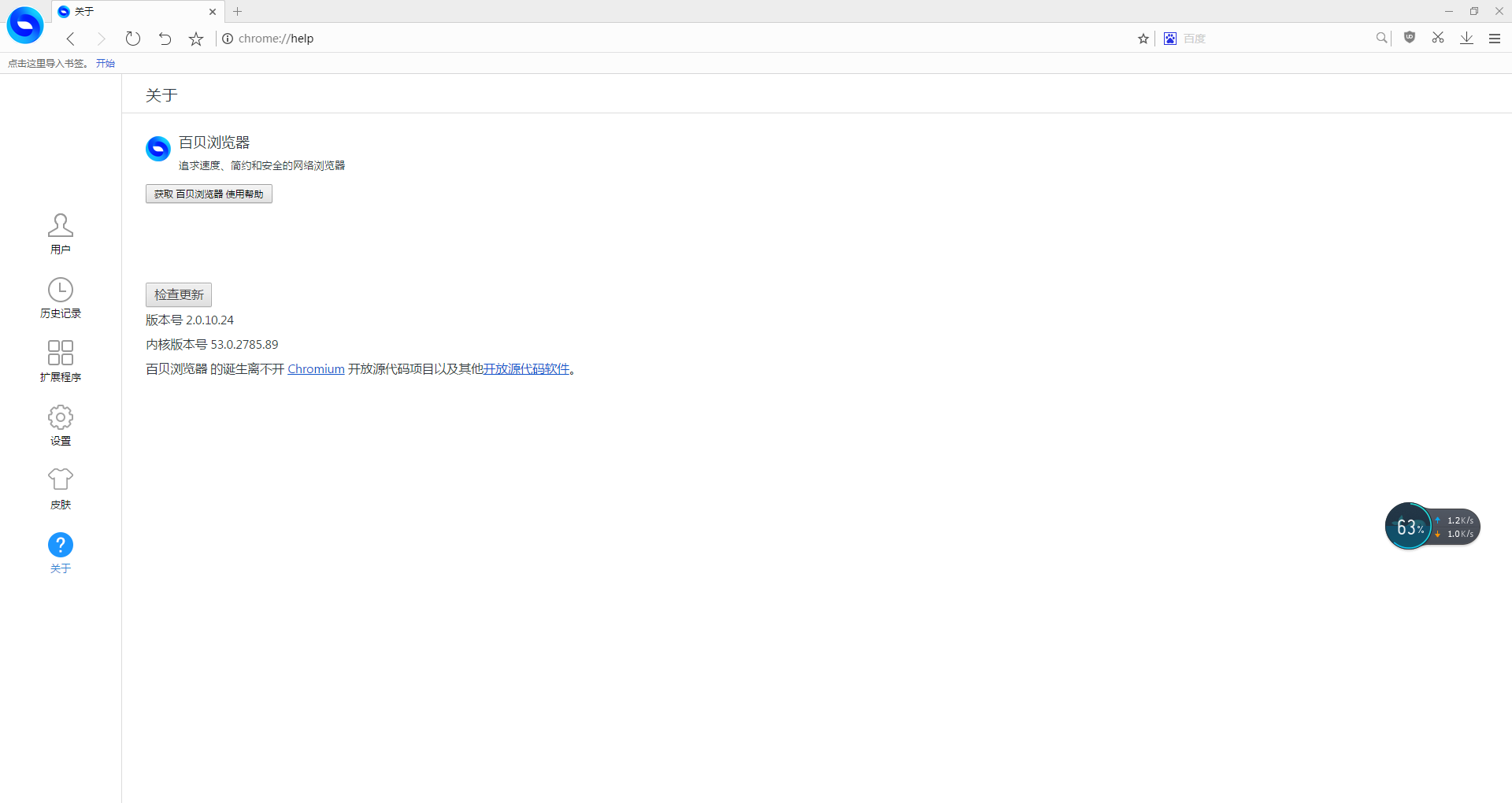Open the Baidu search engine selector icon
This screenshot has height=803, width=1512.
coord(1170,39)
